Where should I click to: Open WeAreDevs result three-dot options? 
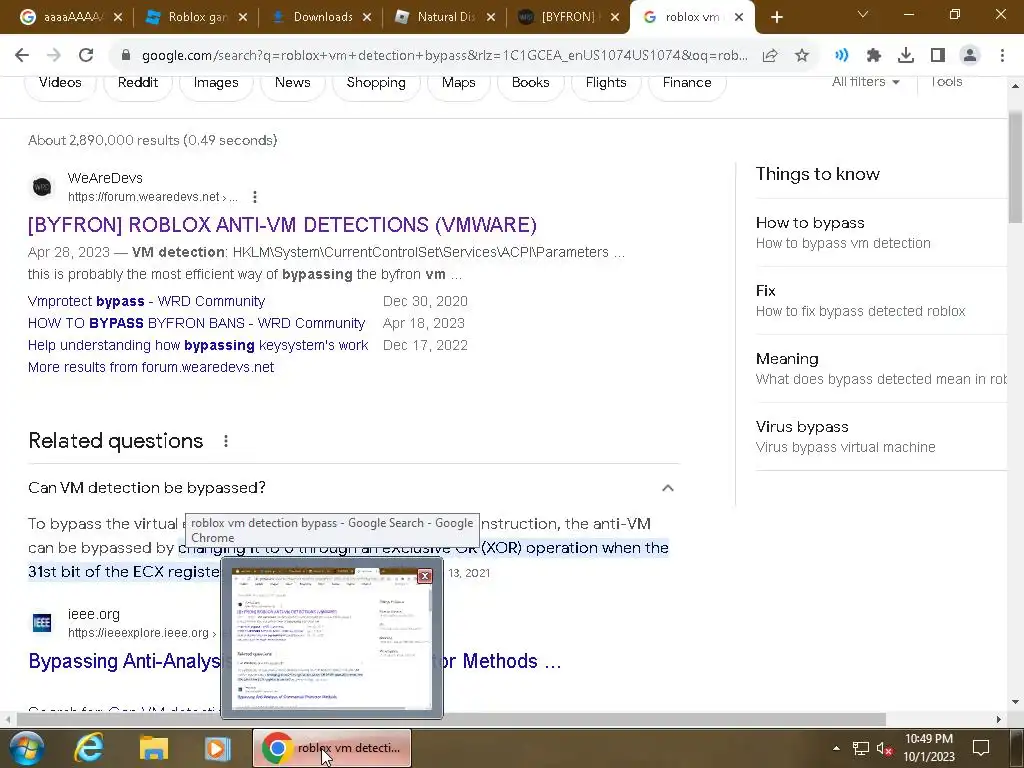pos(255,197)
